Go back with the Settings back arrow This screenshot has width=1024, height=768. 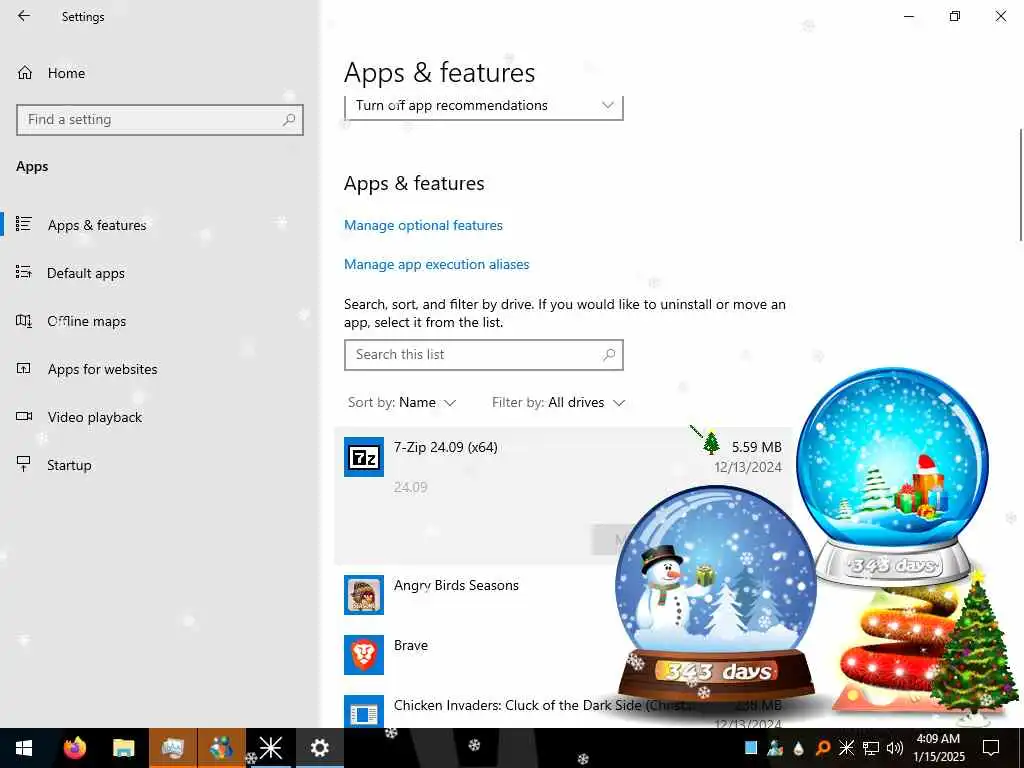coord(24,16)
